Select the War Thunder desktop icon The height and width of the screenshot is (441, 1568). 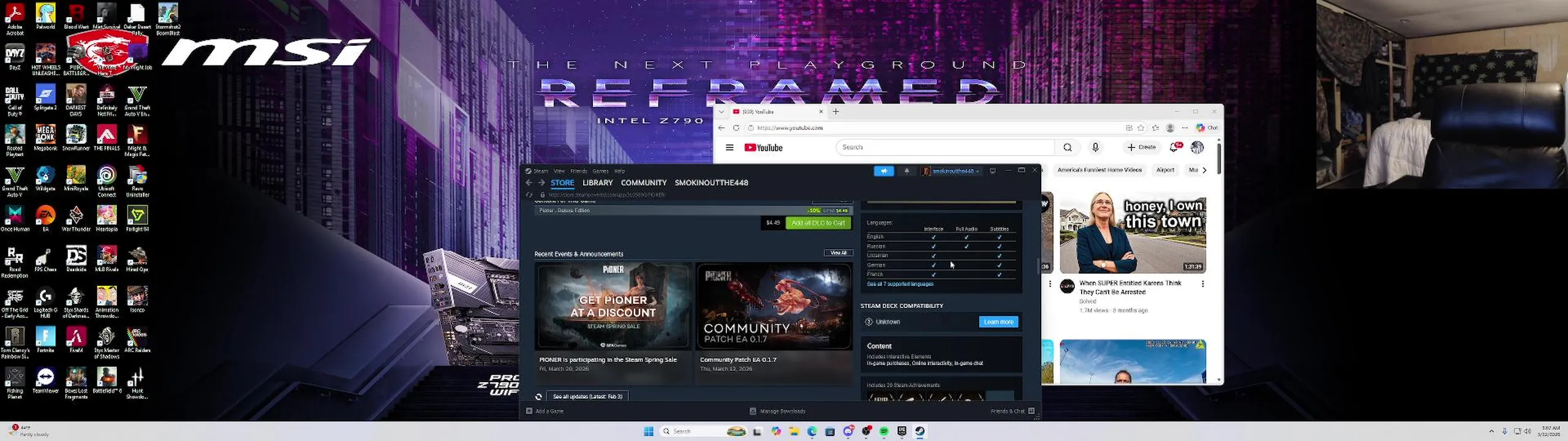[x=76, y=219]
